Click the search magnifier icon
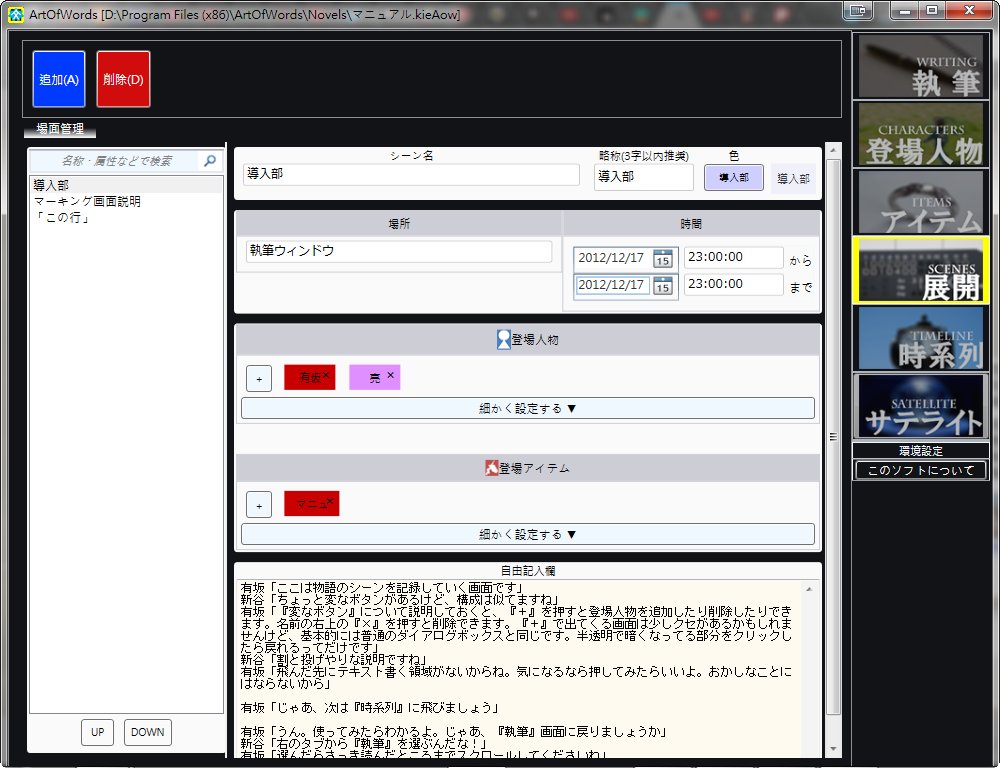1000x768 pixels. (210, 161)
